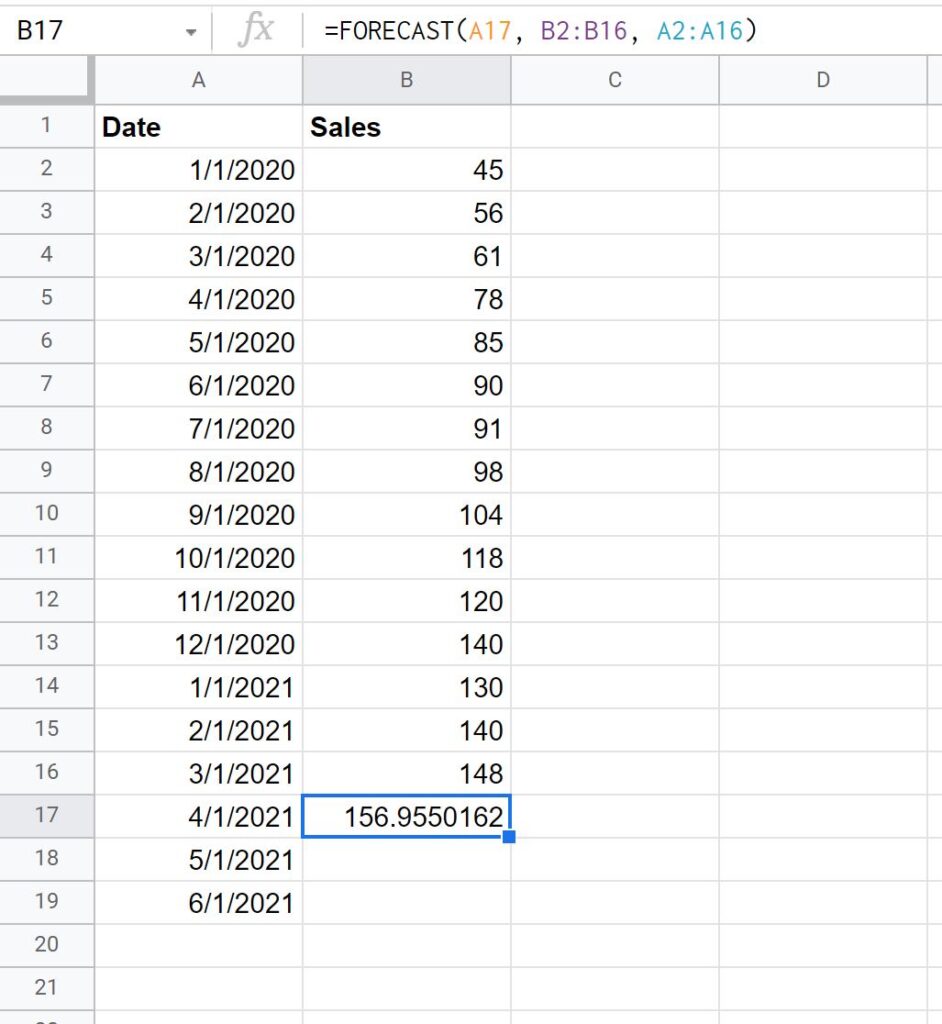This screenshot has width=942, height=1024.
Task: Select empty cell B19 next to 6/1/2021
Action: [x=406, y=903]
